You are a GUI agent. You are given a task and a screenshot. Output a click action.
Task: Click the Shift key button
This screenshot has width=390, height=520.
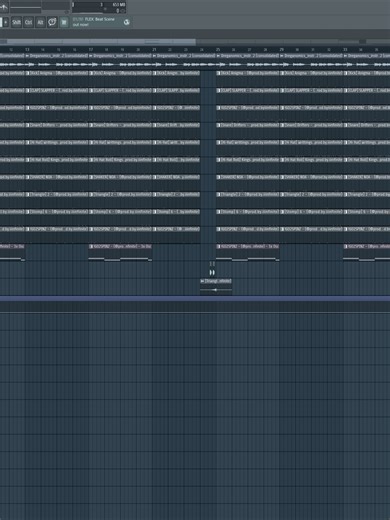(16, 22)
